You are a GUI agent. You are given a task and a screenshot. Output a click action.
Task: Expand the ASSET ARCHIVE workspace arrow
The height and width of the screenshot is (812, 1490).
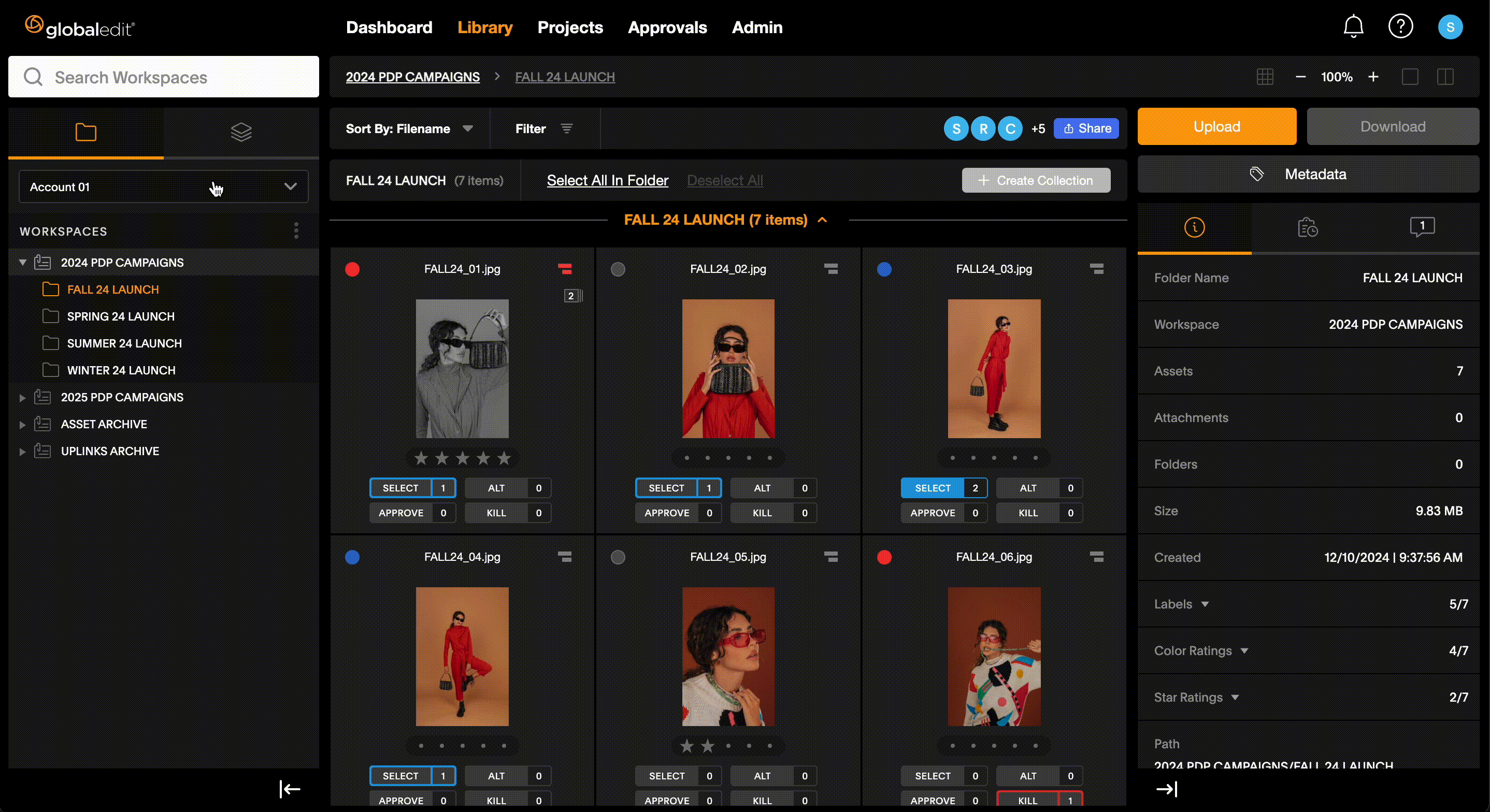(23, 425)
